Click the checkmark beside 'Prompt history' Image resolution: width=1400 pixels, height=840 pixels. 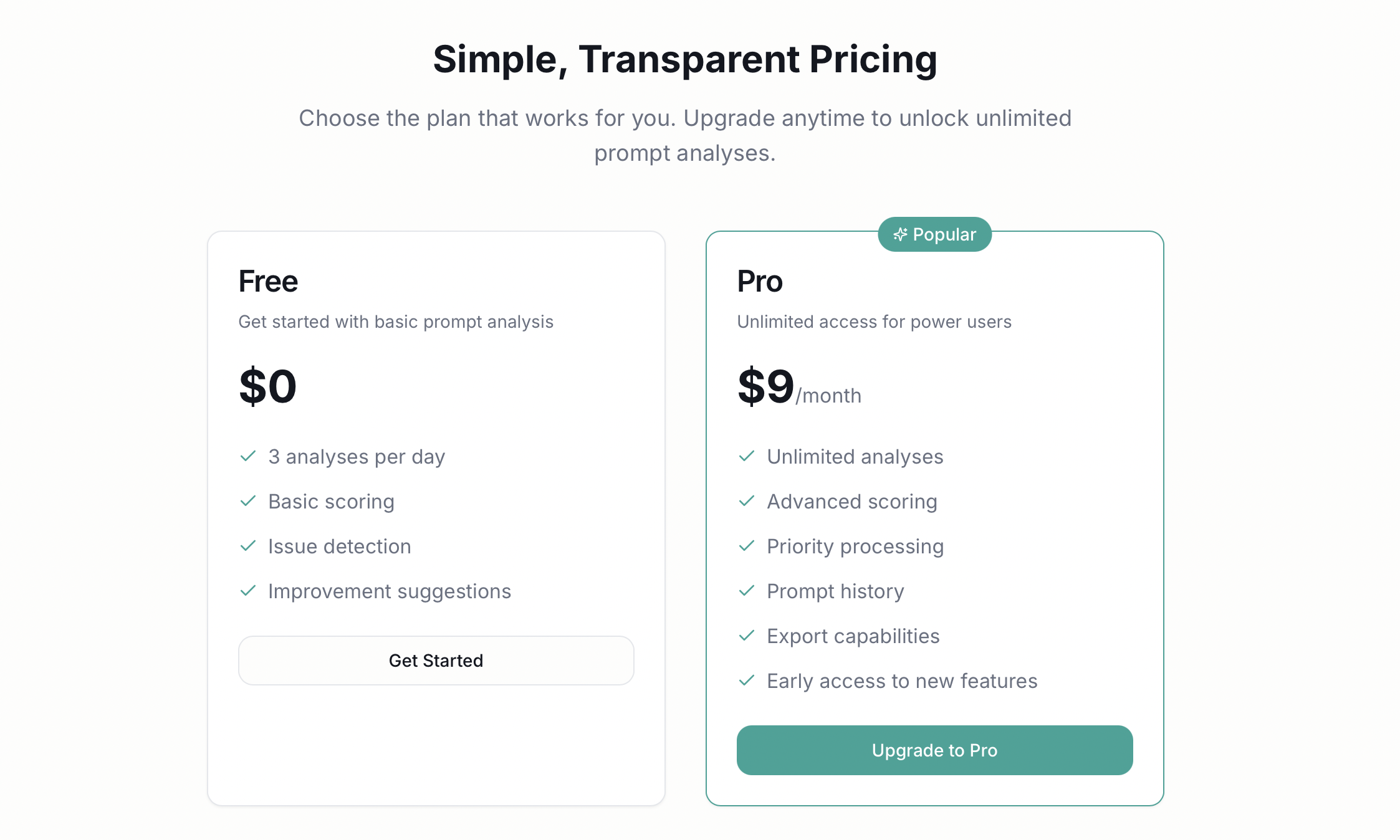click(x=747, y=591)
